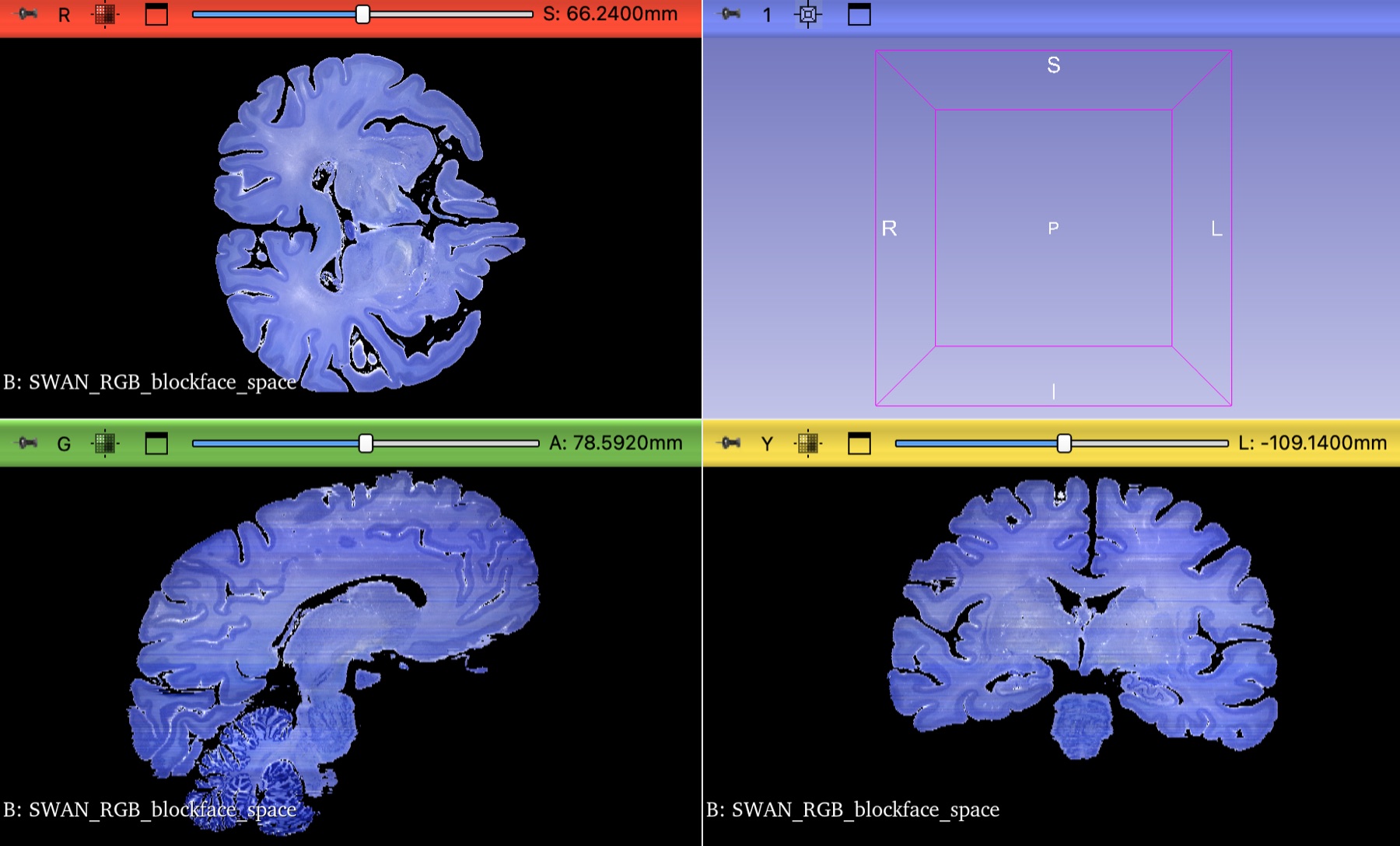The height and width of the screenshot is (846, 1400).
Task: Adjust the Green view slice offset slider
Action: pos(366,443)
